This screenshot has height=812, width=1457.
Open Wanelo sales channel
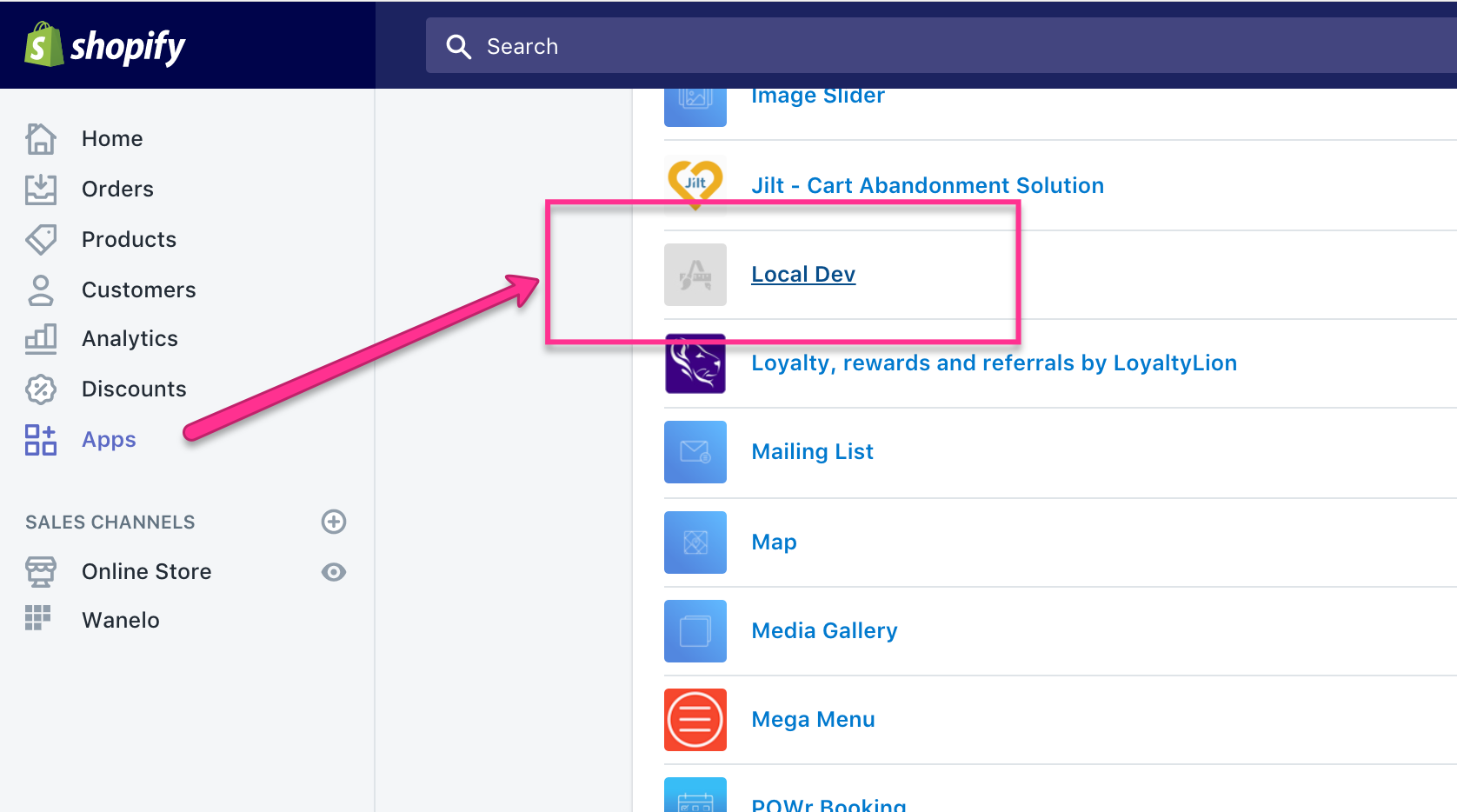click(x=120, y=620)
